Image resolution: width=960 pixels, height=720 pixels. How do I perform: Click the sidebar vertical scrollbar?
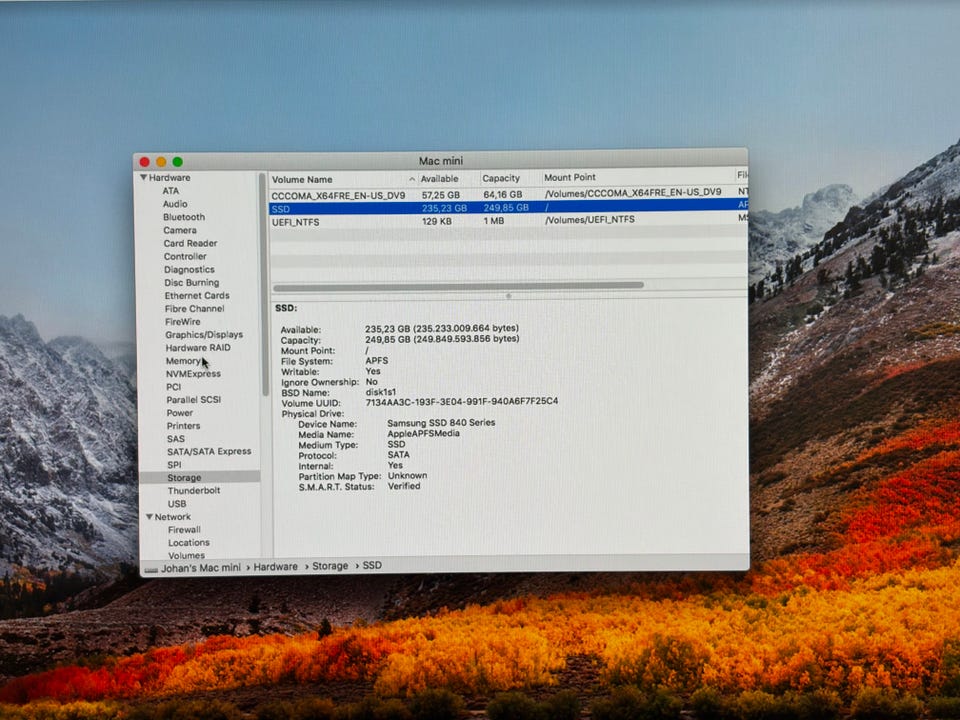[x=264, y=285]
